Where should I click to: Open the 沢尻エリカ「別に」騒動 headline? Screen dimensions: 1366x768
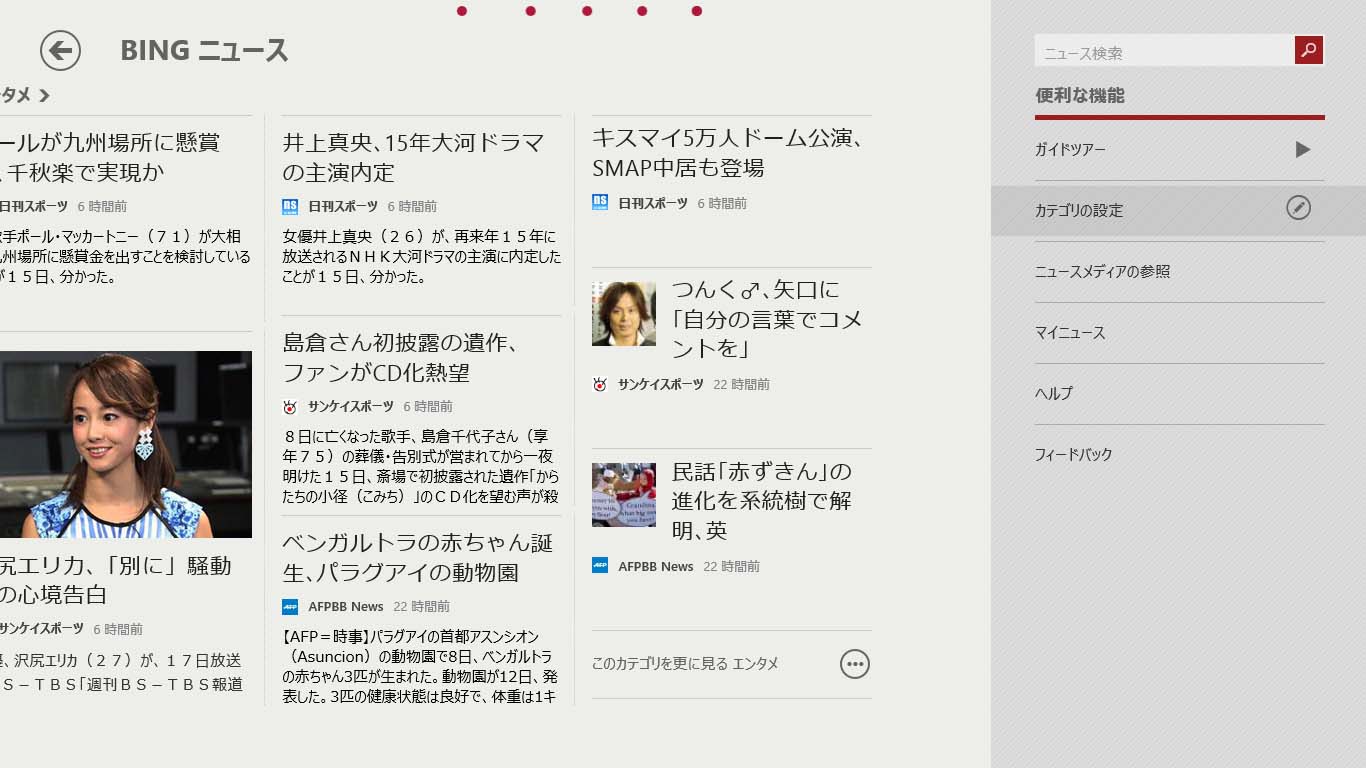pos(115,580)
